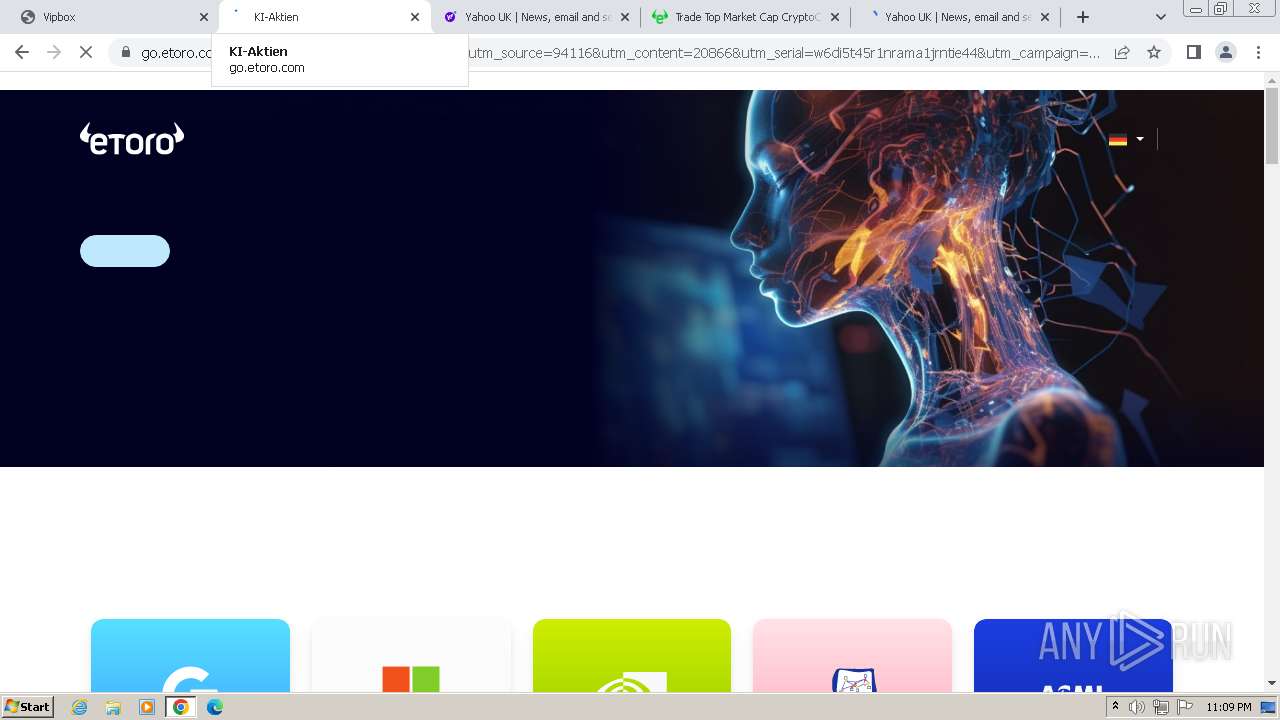Close the Trade Top Market Cap tab
The height and width of the screenshot is (720, 1280).
click(835, 17)
